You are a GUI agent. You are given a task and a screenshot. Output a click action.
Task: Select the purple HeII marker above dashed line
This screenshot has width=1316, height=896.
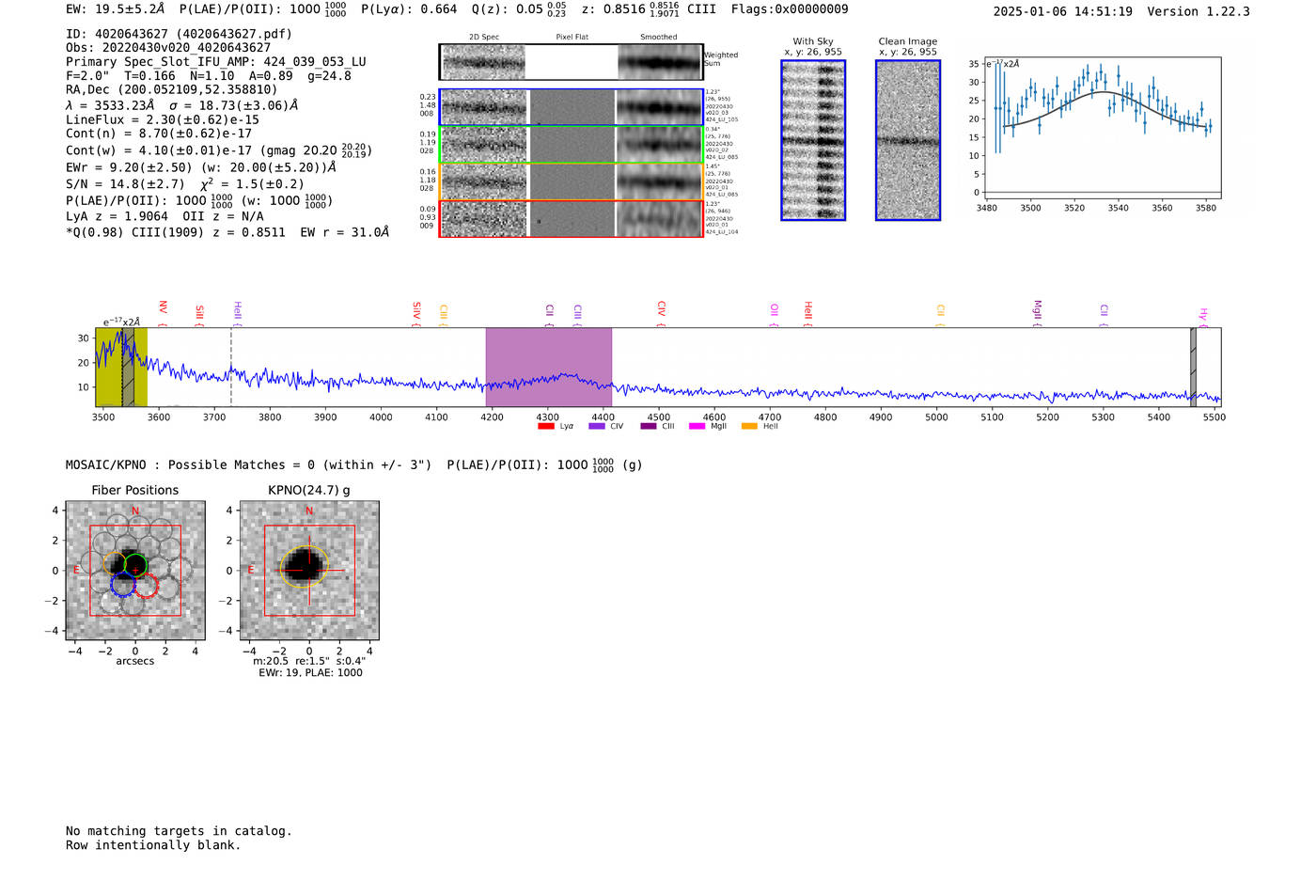(x=237, y=309)
